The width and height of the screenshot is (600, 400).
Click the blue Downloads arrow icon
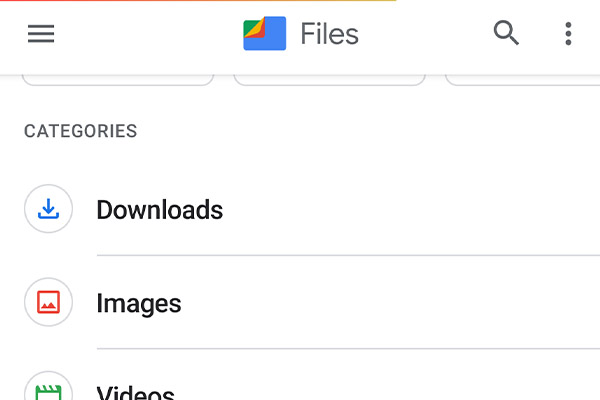48,209
